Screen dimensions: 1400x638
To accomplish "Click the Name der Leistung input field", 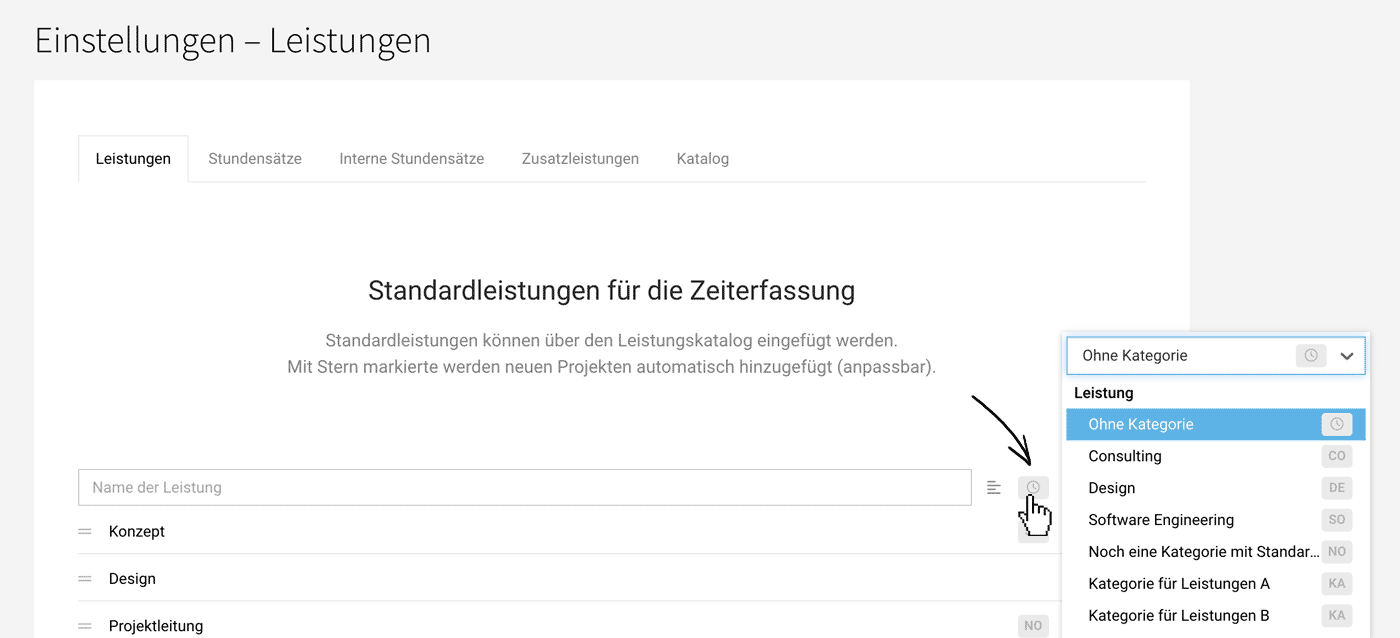I will pos(400,487).
